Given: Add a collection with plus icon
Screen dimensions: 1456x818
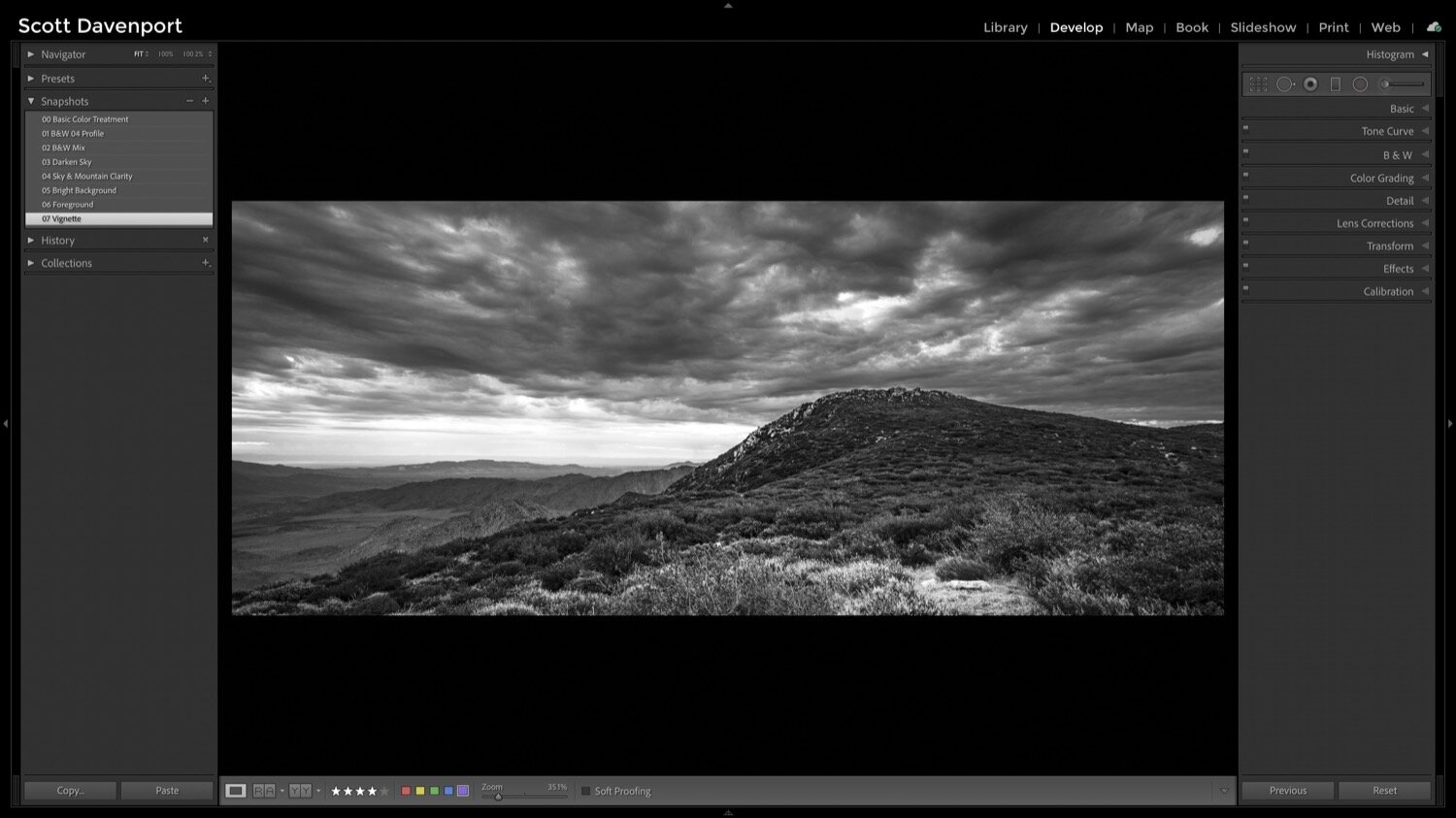Looking at the screenshot, I should [x=205, y=263].
